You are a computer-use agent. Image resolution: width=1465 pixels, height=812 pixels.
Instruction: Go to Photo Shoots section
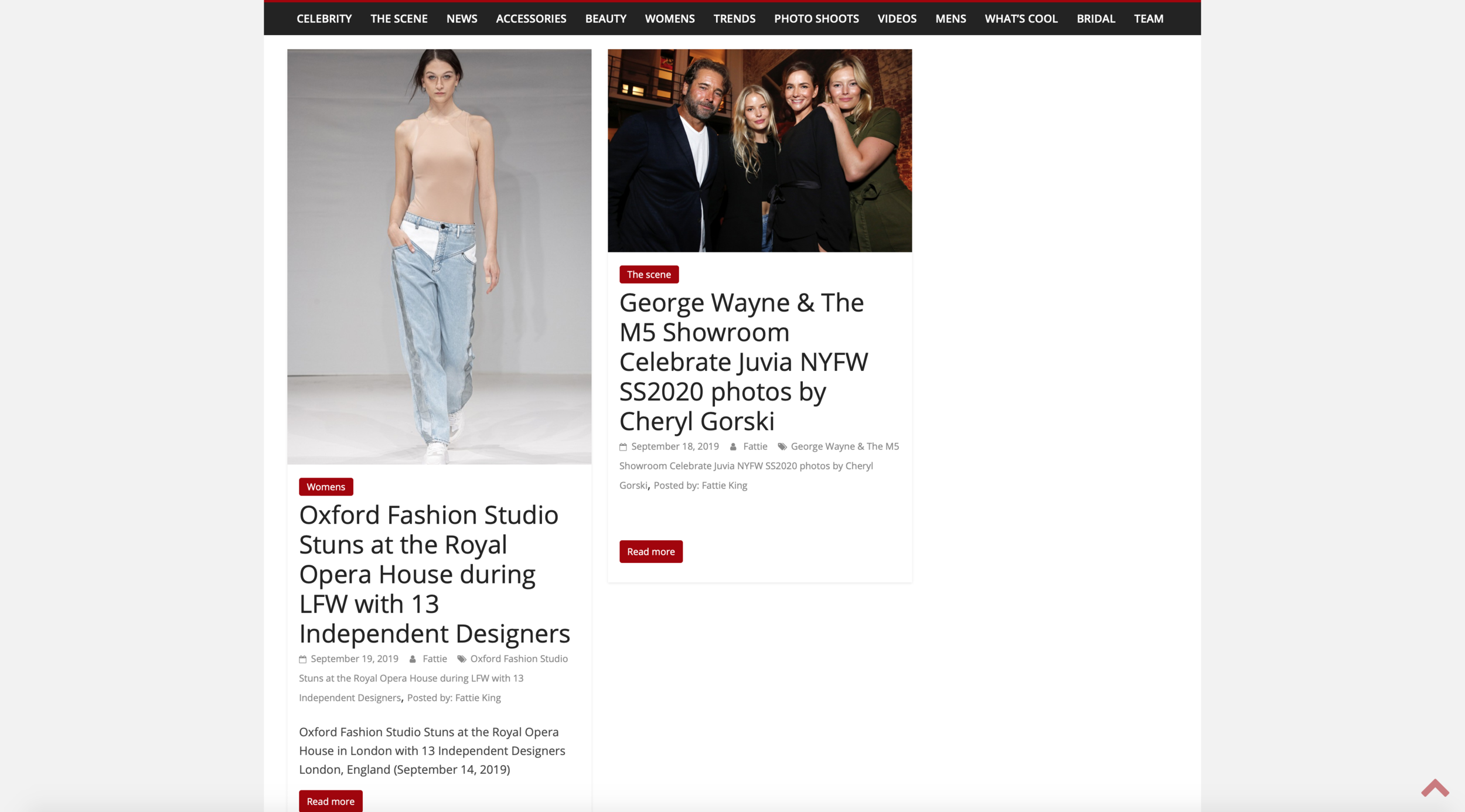point(816,19)
